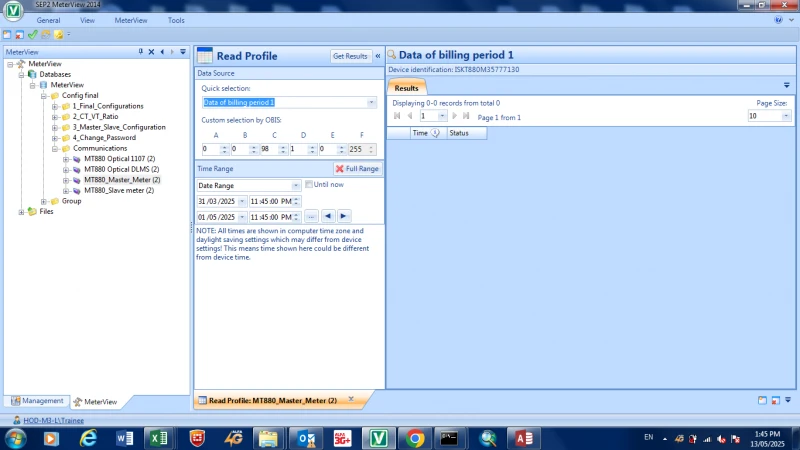This screenshot has width=800, height=450.
Task: Click the Status column header
Action: pyautogui.click(x=467, y=133)
